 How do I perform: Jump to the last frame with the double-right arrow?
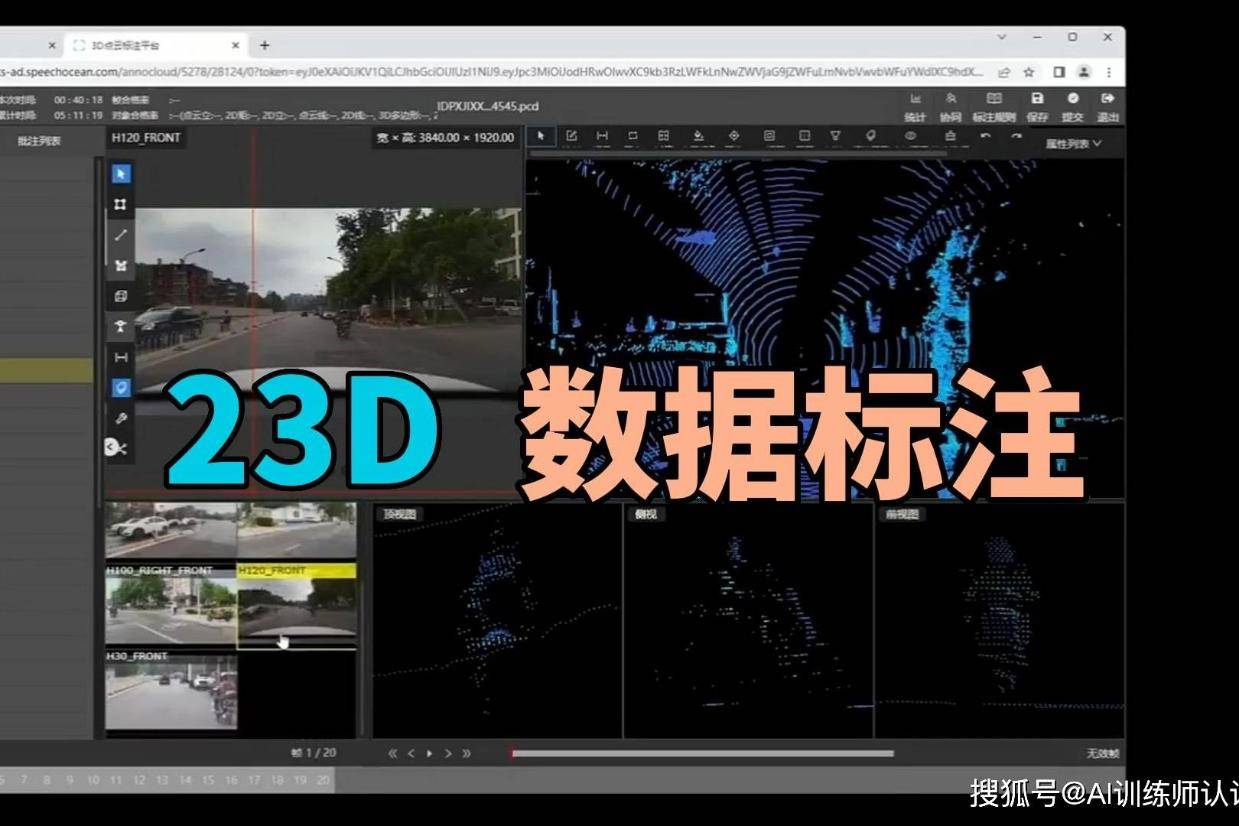(x=466, y=753)
